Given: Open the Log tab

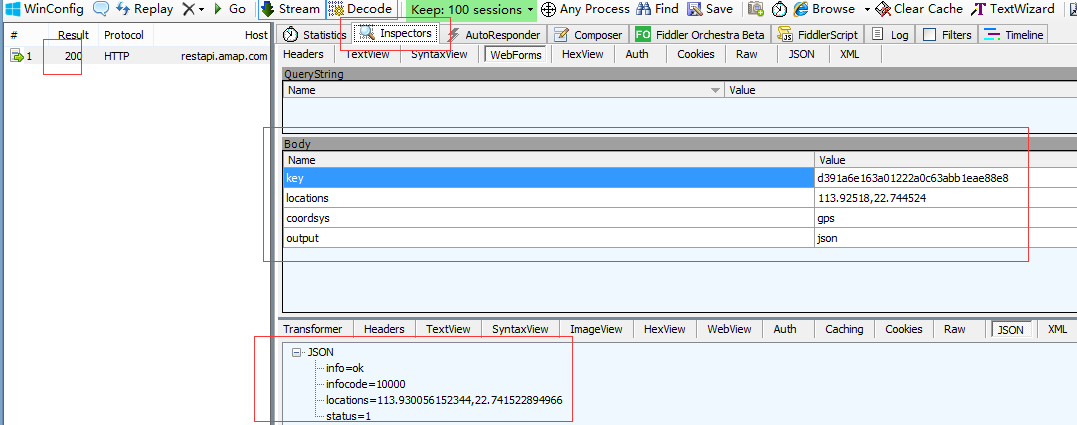Looking at the screenshot, I should [x=889, y=34].
